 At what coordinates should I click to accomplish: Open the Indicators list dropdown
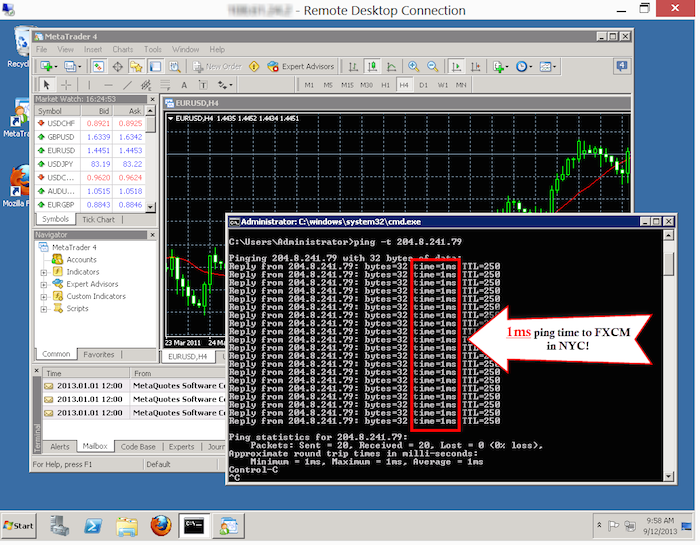coord(500,67)
